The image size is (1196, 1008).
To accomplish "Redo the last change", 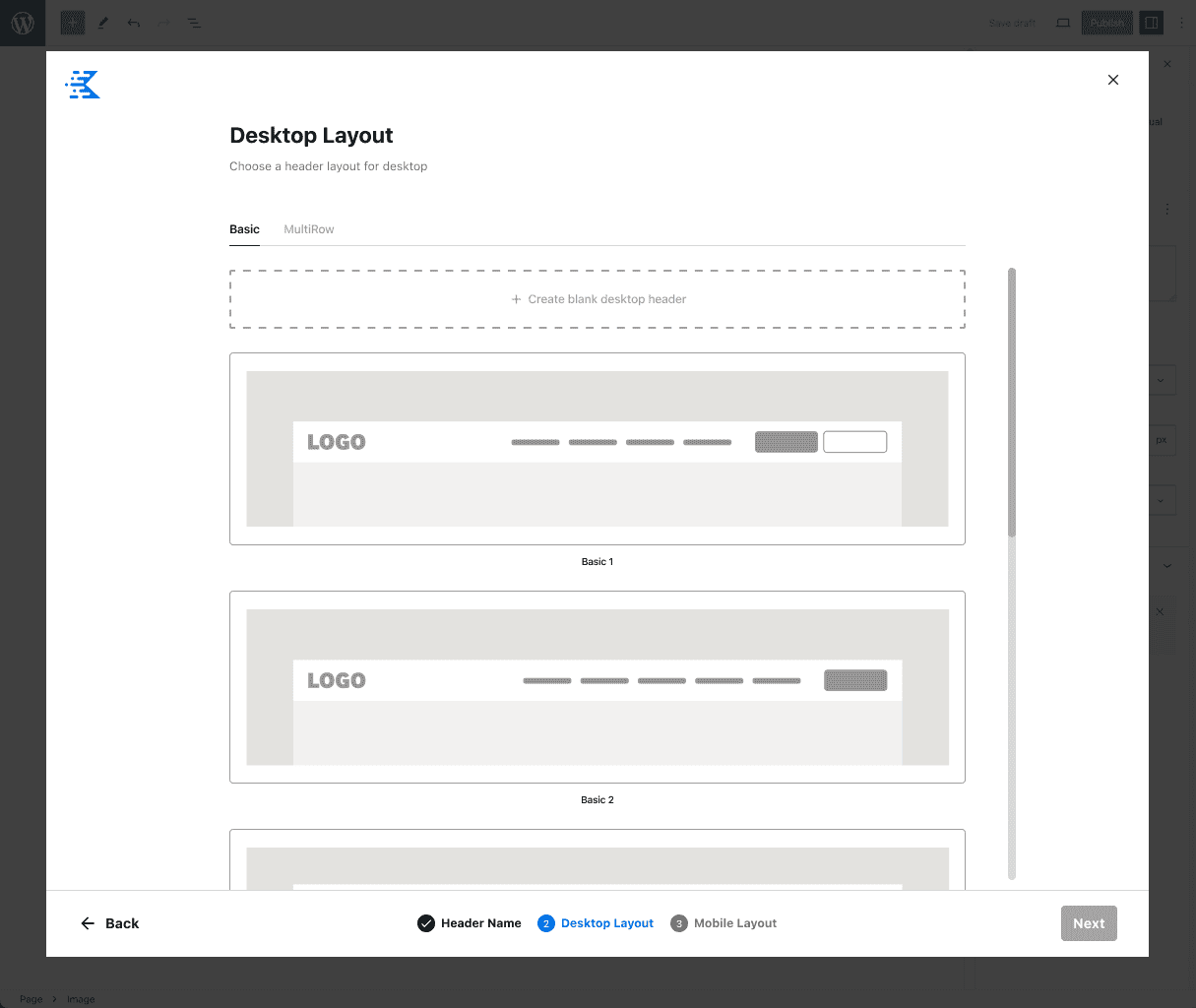I will (x=163, y=23).
